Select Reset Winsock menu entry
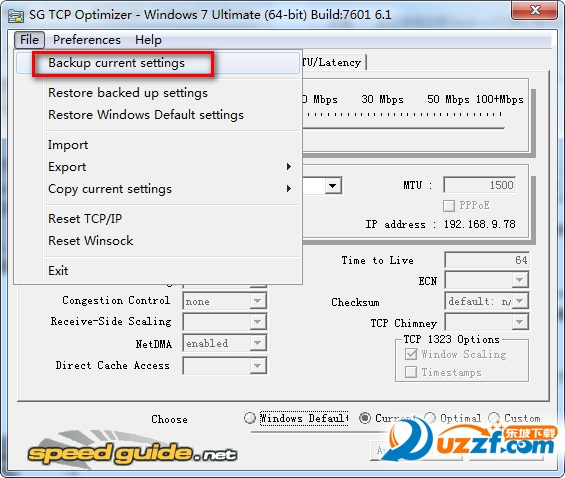This screenshot has height=478, width=565. [157, 241]
